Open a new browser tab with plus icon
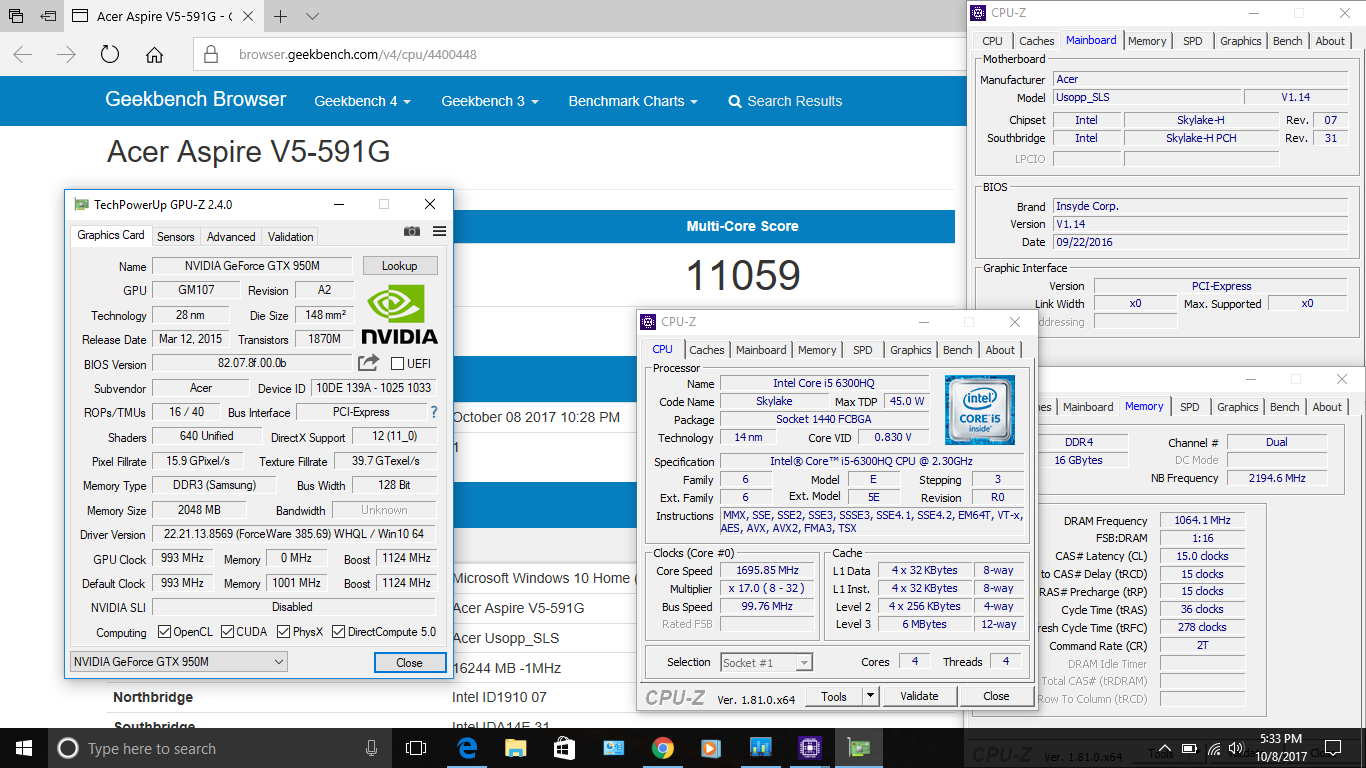The image size is (1366, 768). tap(281, 16)
